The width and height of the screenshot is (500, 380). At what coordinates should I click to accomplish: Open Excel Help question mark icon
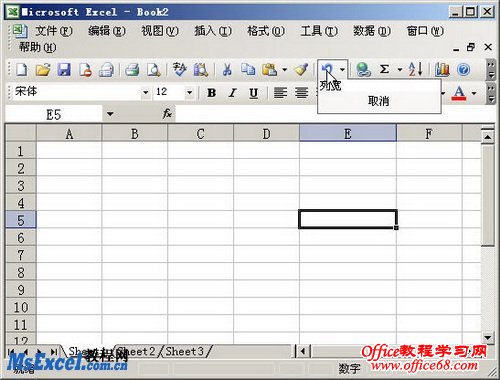[x=463, y=70]
